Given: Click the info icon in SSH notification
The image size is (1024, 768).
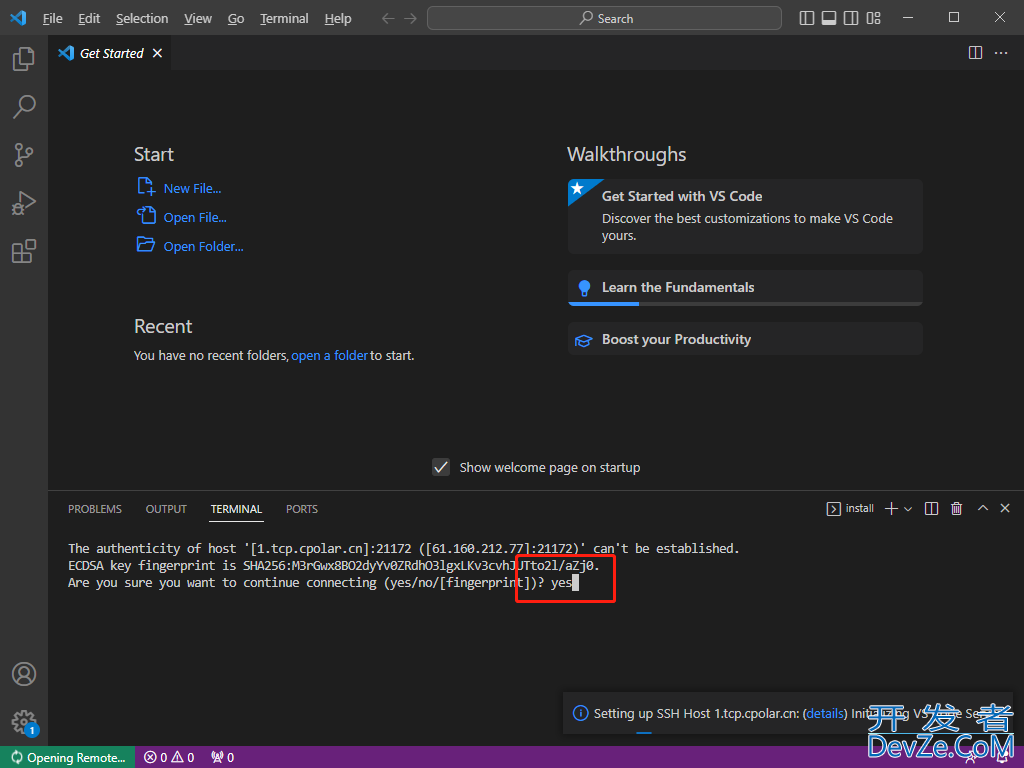Looking at the screenshot, I should (581, 713).
